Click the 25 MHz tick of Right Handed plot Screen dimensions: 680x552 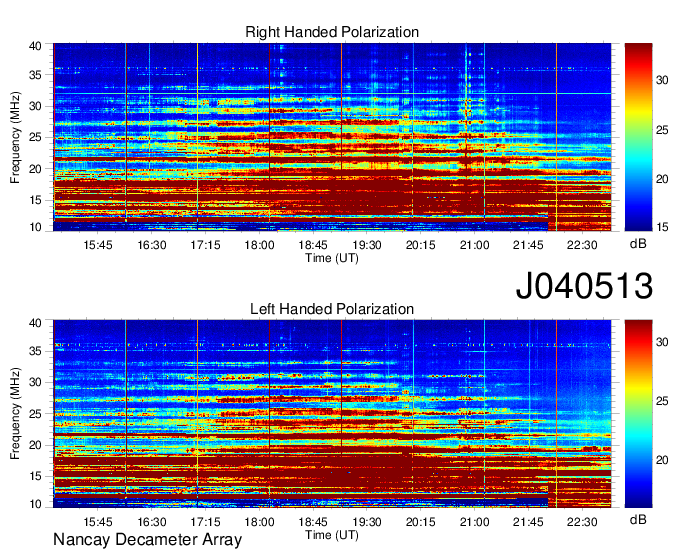pos(35,137)
